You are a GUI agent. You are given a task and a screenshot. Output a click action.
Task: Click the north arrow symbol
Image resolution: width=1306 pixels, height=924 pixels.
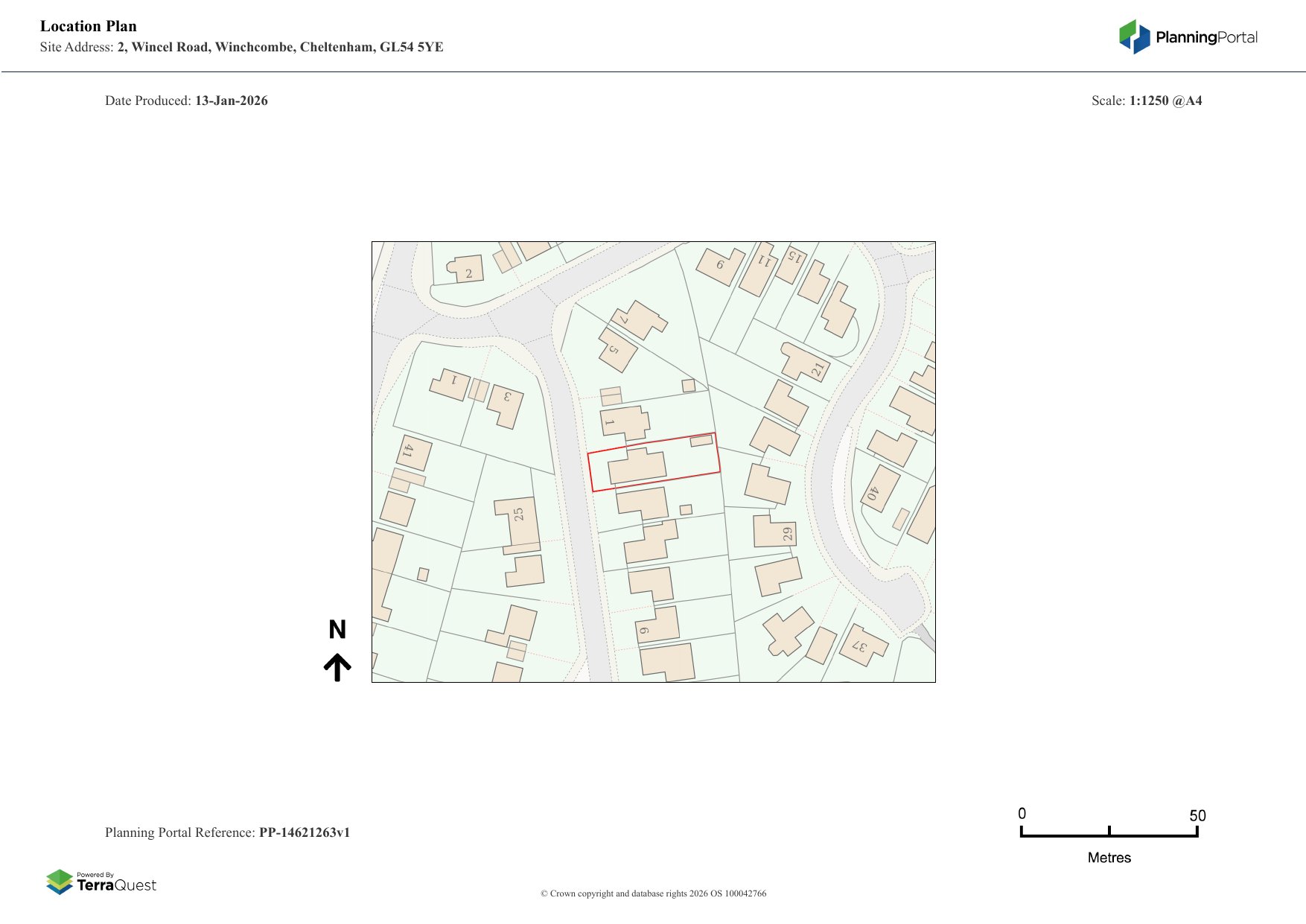(x=339, y=651)
